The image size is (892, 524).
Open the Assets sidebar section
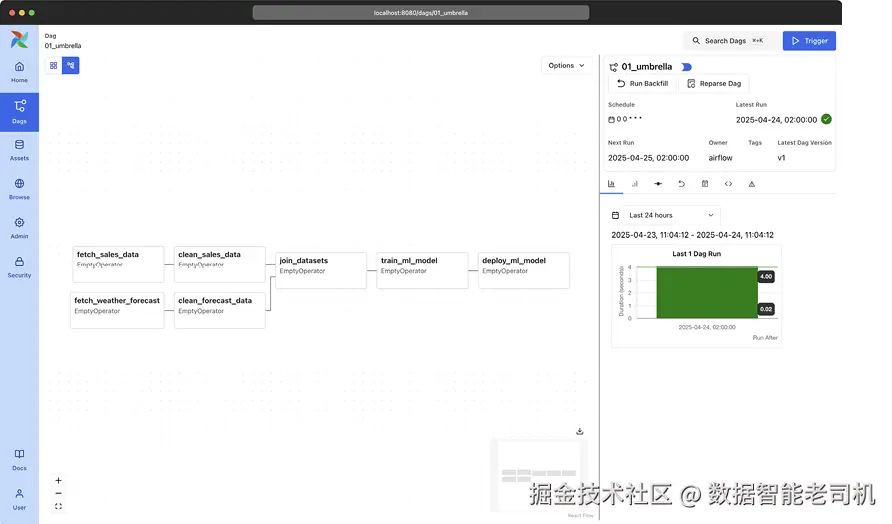tap(19, 150)
